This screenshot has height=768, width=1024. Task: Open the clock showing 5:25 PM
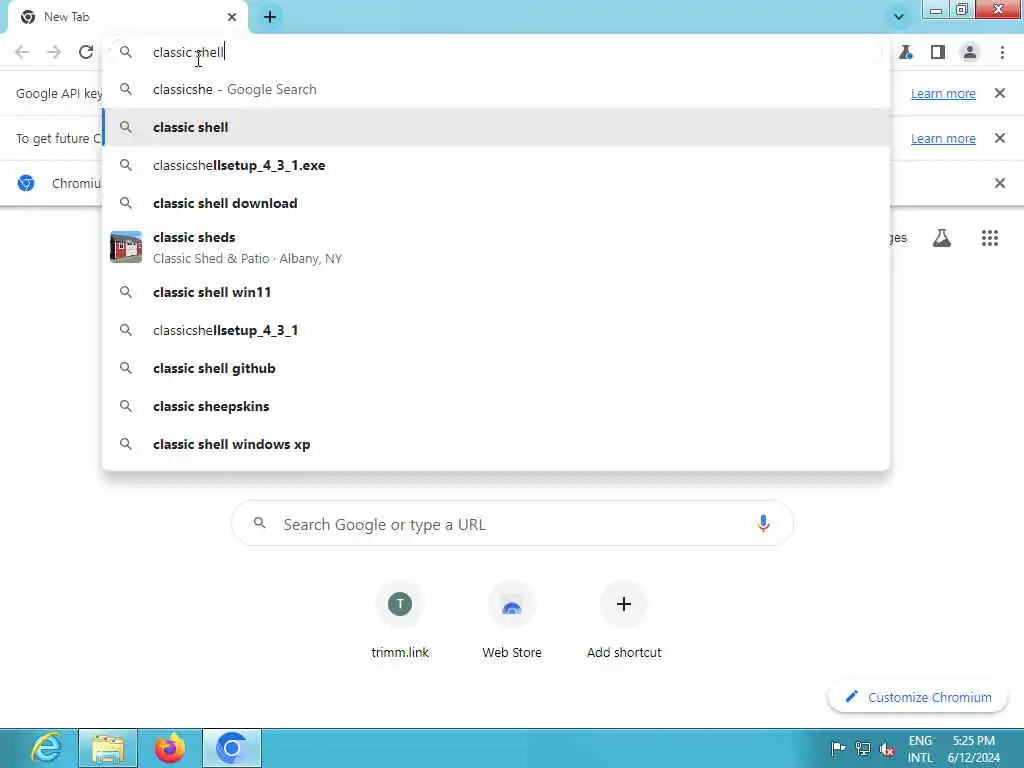pos(974,749)
